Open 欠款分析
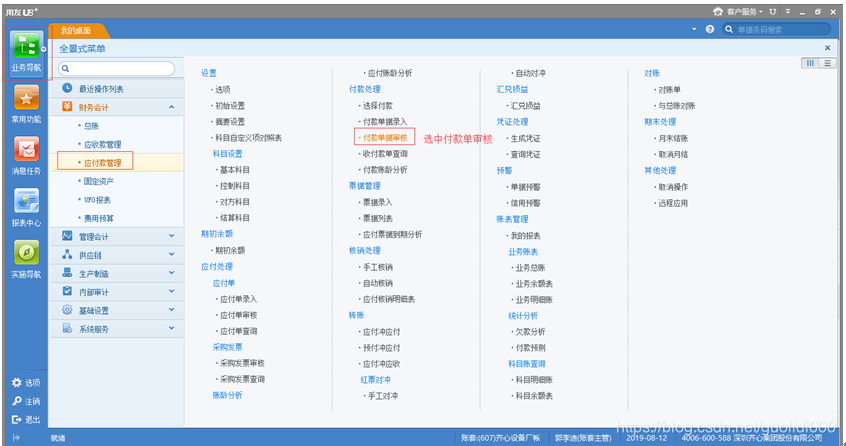This screenshot has width=846, height=446. click(530, 332)
